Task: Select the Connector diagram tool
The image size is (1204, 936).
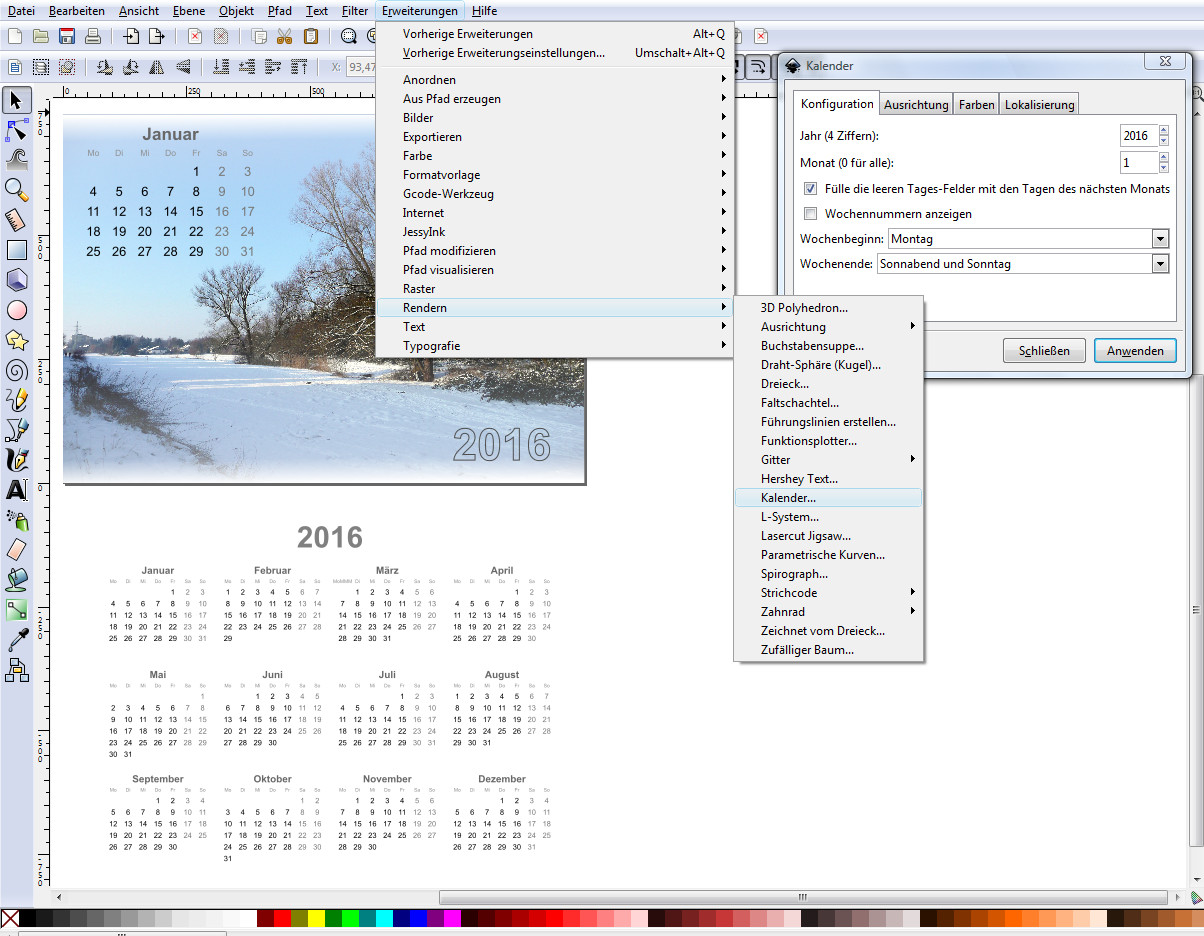Action: pyautogui.click(x=16, y=670)
